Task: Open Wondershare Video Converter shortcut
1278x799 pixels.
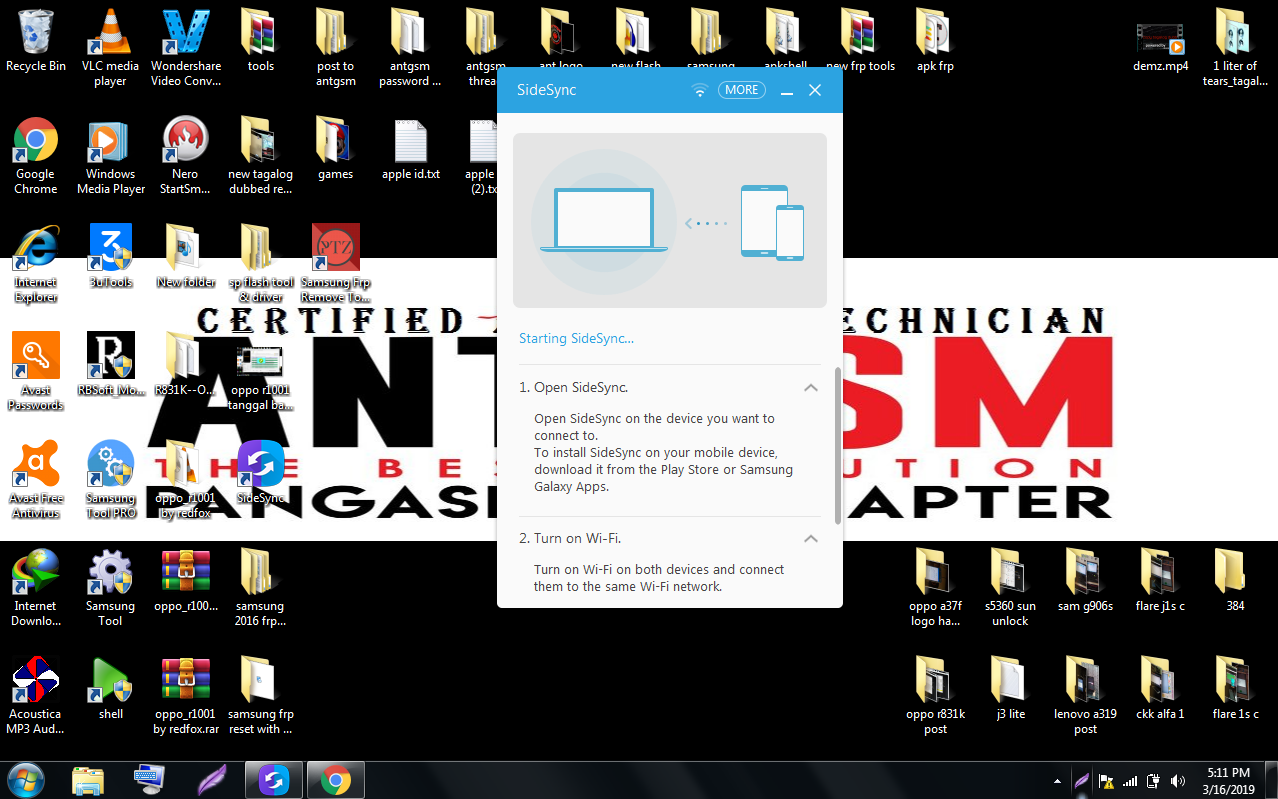Action: click(186, 48)
